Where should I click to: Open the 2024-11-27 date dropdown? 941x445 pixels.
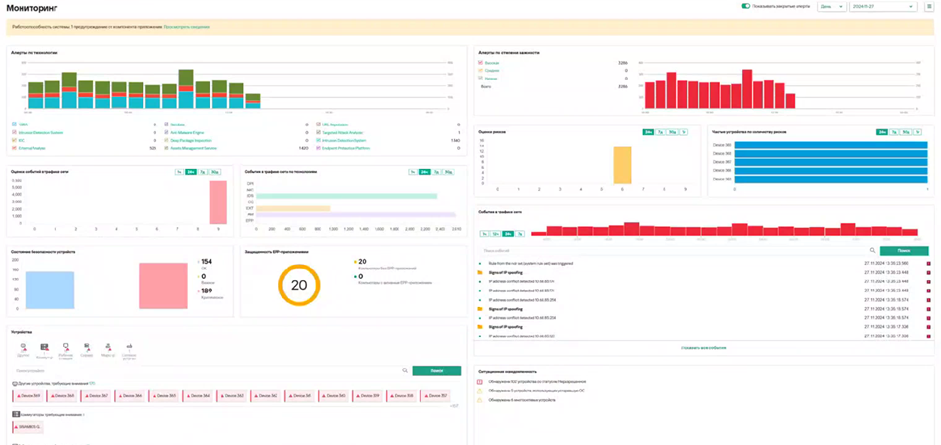pyautogui.click(x=883, y=7)
